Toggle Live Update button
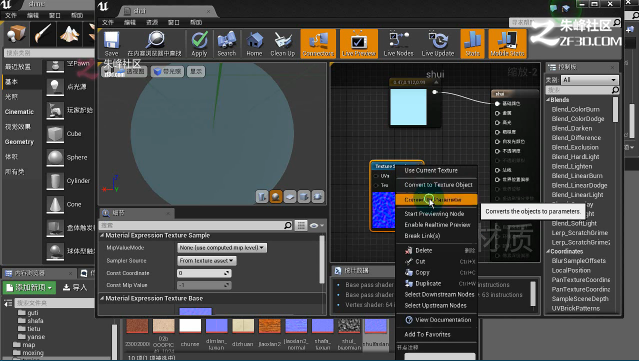Screen dimensions: 639x361 438,44
